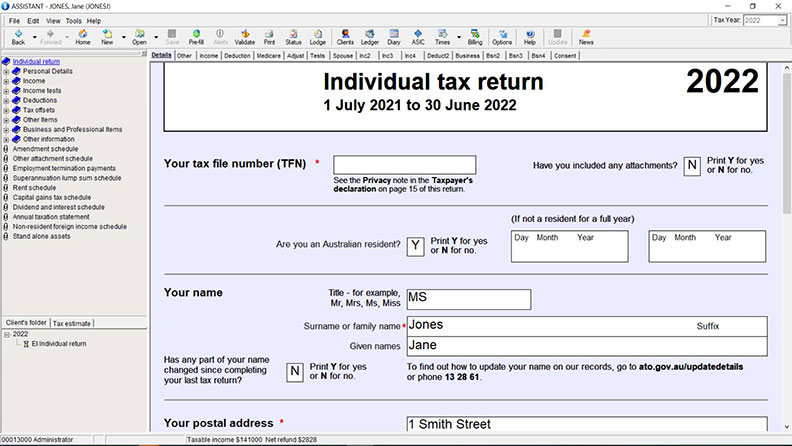Toggle the Australian resident Y/N box

click(415, 247)
